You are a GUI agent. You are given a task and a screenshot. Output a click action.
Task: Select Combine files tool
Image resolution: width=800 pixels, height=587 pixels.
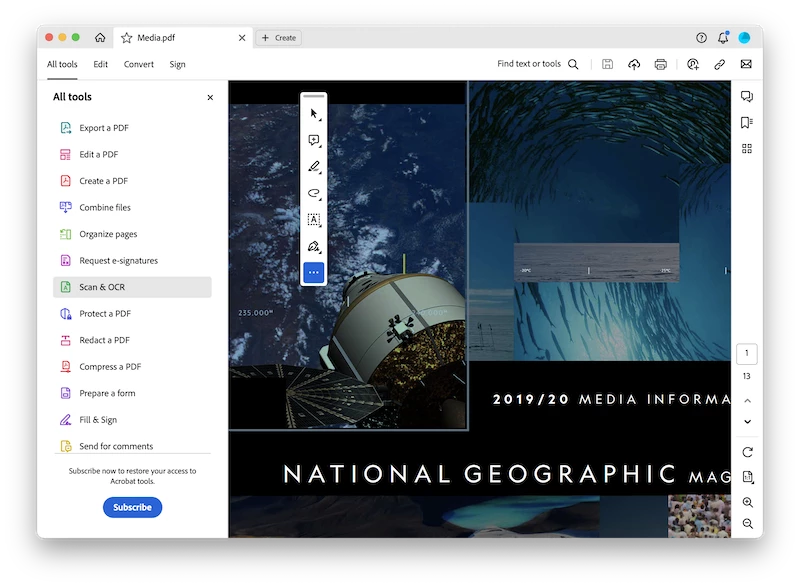pos(132,208)
